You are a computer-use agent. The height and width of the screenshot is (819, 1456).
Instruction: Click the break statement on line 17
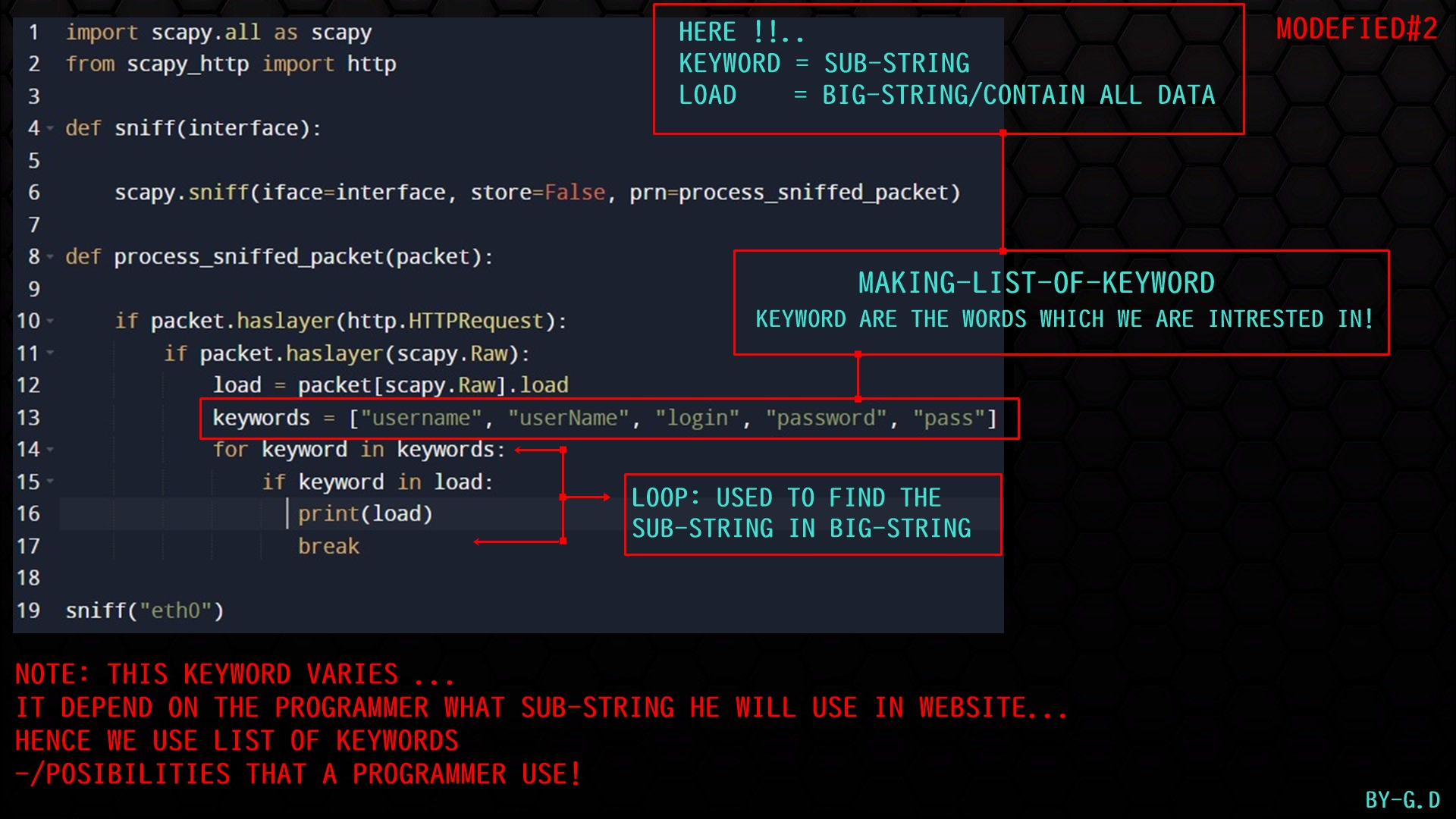(328, 545)
